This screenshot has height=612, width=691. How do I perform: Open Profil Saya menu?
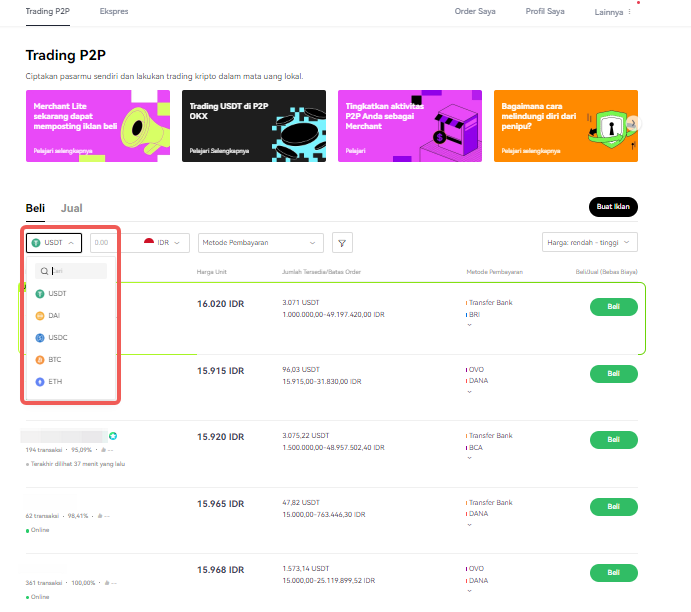[x=545, y=11]
